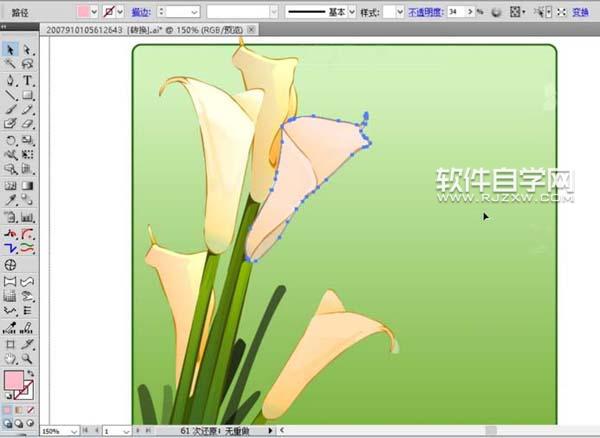Open the artboard number dropdown

click(x=126, y=431)
